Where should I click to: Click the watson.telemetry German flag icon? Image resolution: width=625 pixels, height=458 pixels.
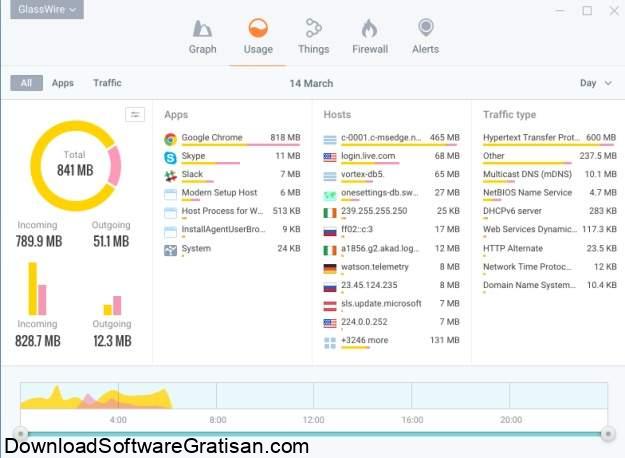click(330, 269)
